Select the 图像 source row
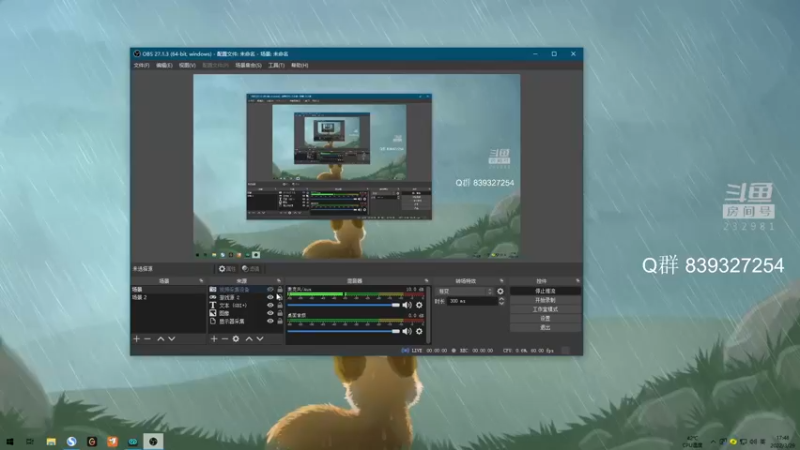 click(246, 313)
